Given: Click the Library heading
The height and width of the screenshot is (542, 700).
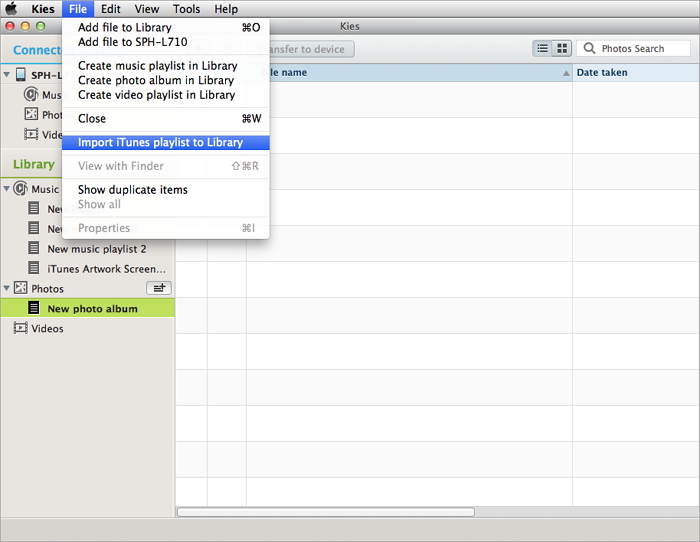Looking at the screenshot, I should pos(34,164).
